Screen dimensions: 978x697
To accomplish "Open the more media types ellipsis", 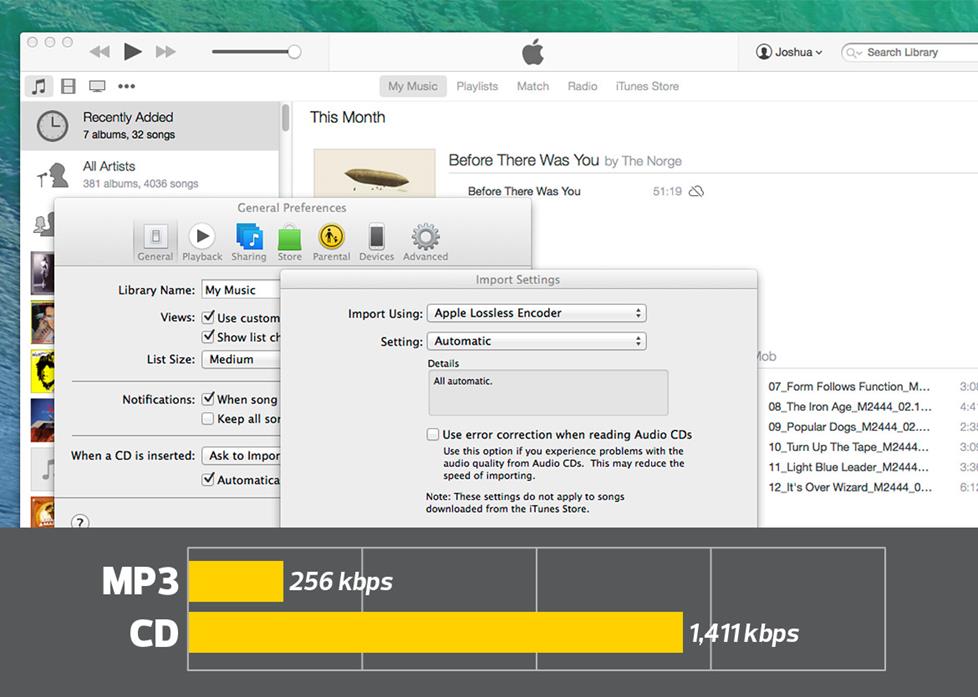I will pyautogui.click(x=127, y=86).
